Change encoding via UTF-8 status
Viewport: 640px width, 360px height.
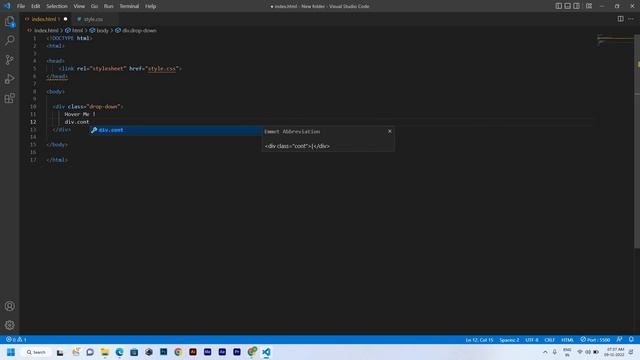pos(531,340)
